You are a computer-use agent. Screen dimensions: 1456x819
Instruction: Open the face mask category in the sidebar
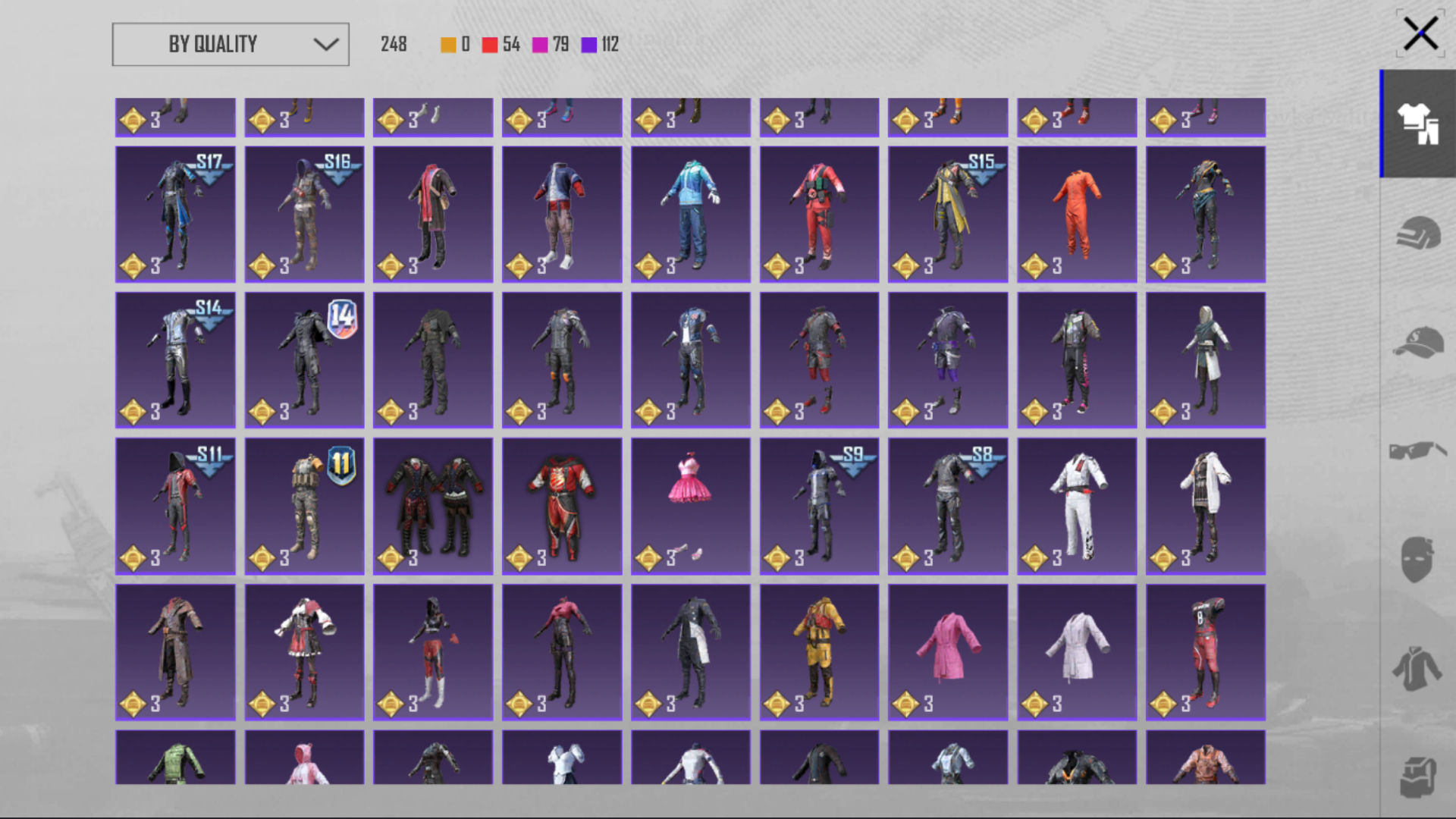tap(1417, 560)
